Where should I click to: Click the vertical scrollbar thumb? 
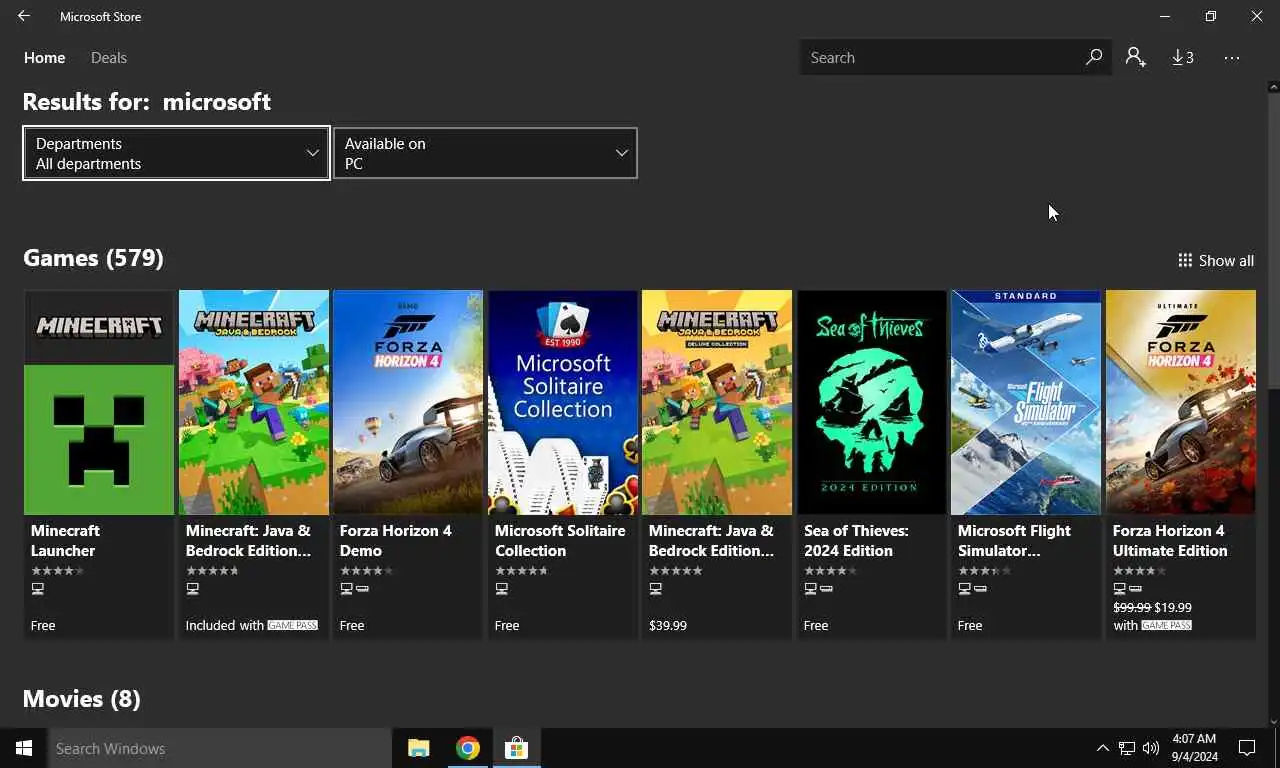(x=1273, y=240)
